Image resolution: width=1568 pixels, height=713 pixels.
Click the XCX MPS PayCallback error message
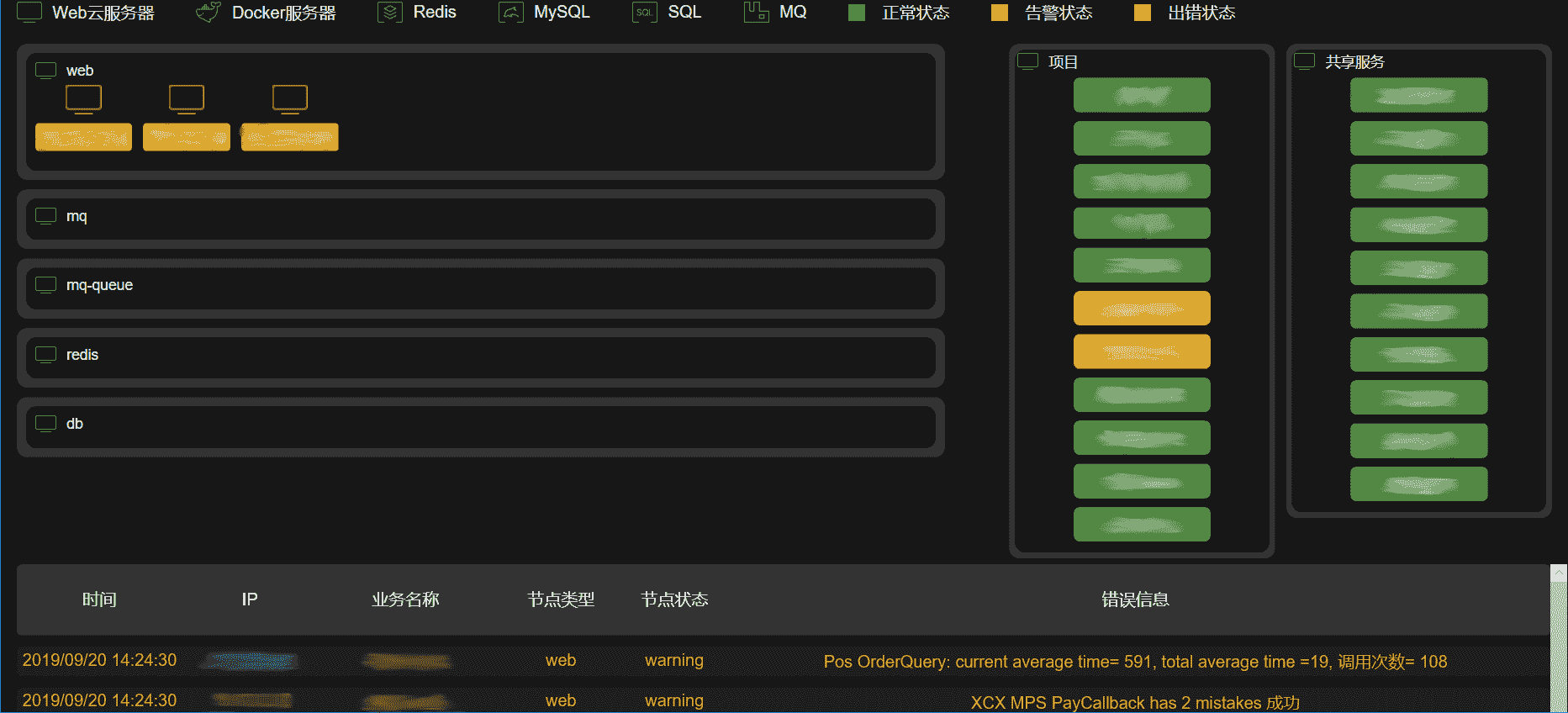(x=1136, y=703)
